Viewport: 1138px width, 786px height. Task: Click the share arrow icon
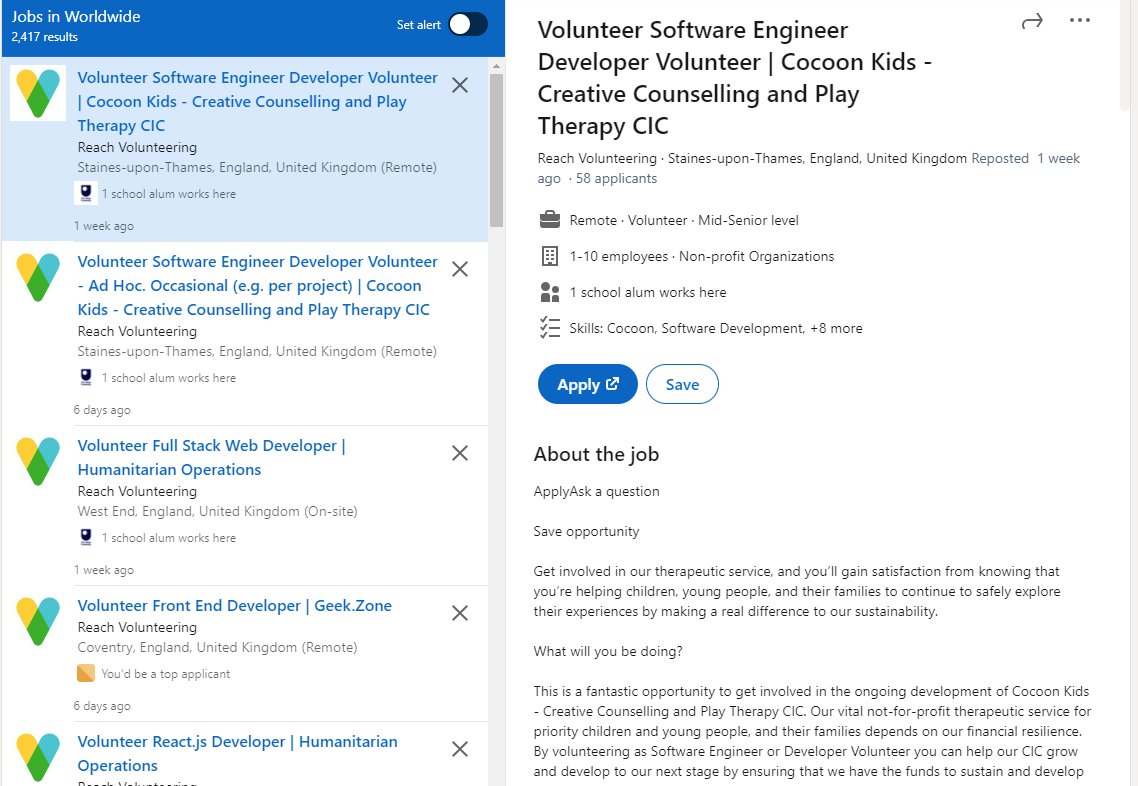pos(1031,22)
